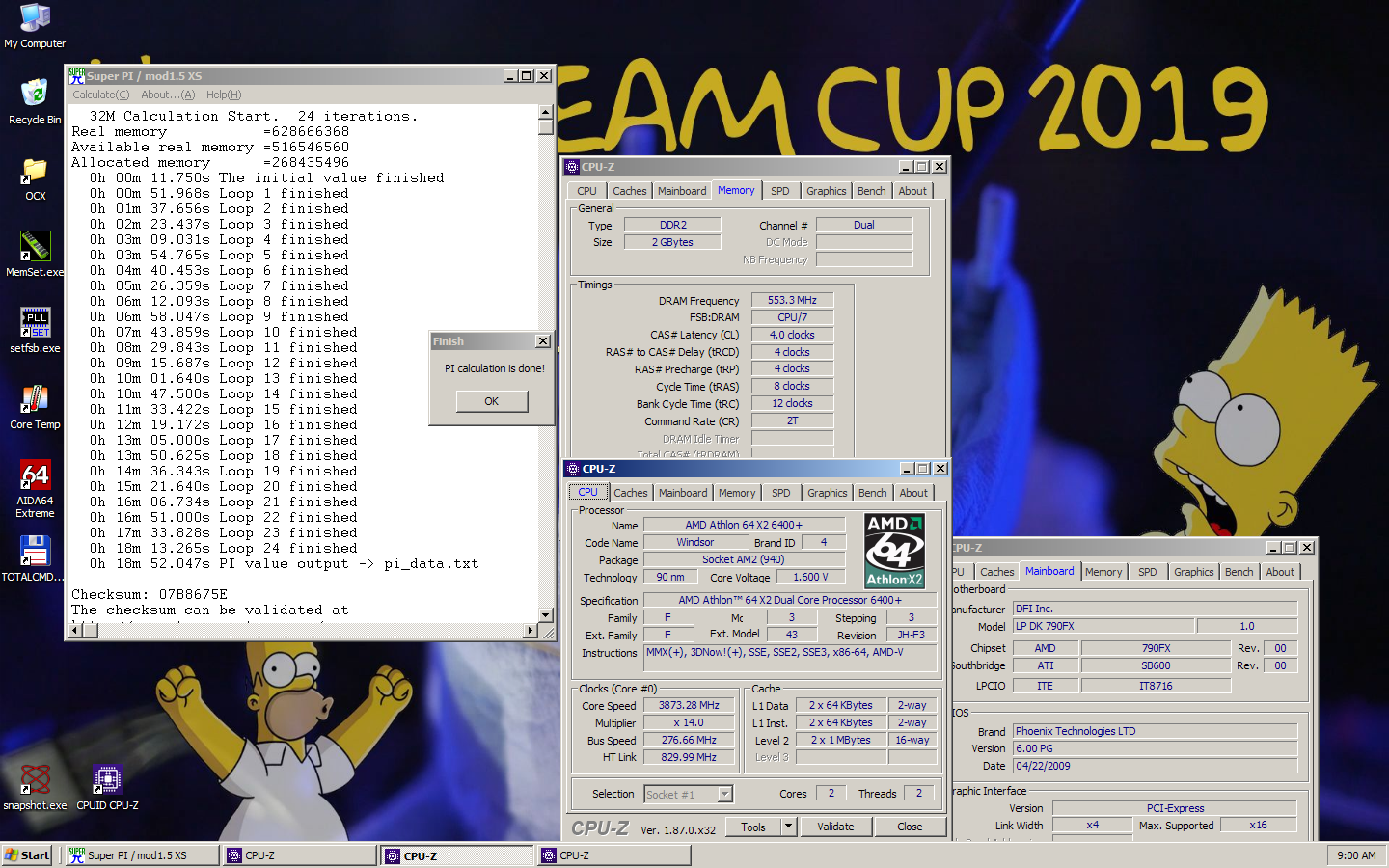
Task: Click the AMD Athlon 64 X2 logo
Action: click(x=894, y=551)
